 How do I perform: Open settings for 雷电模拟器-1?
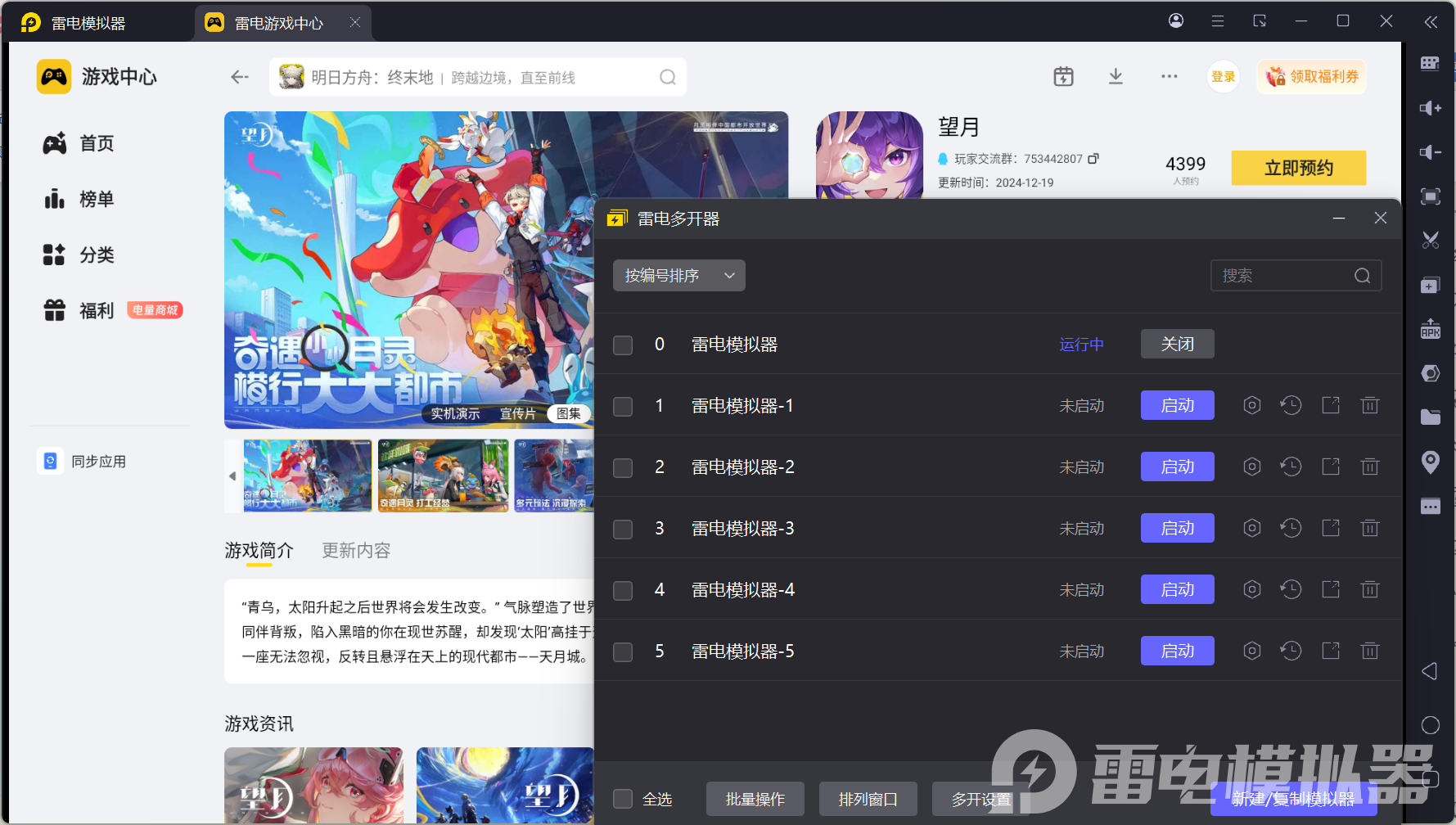(1251, 405)
